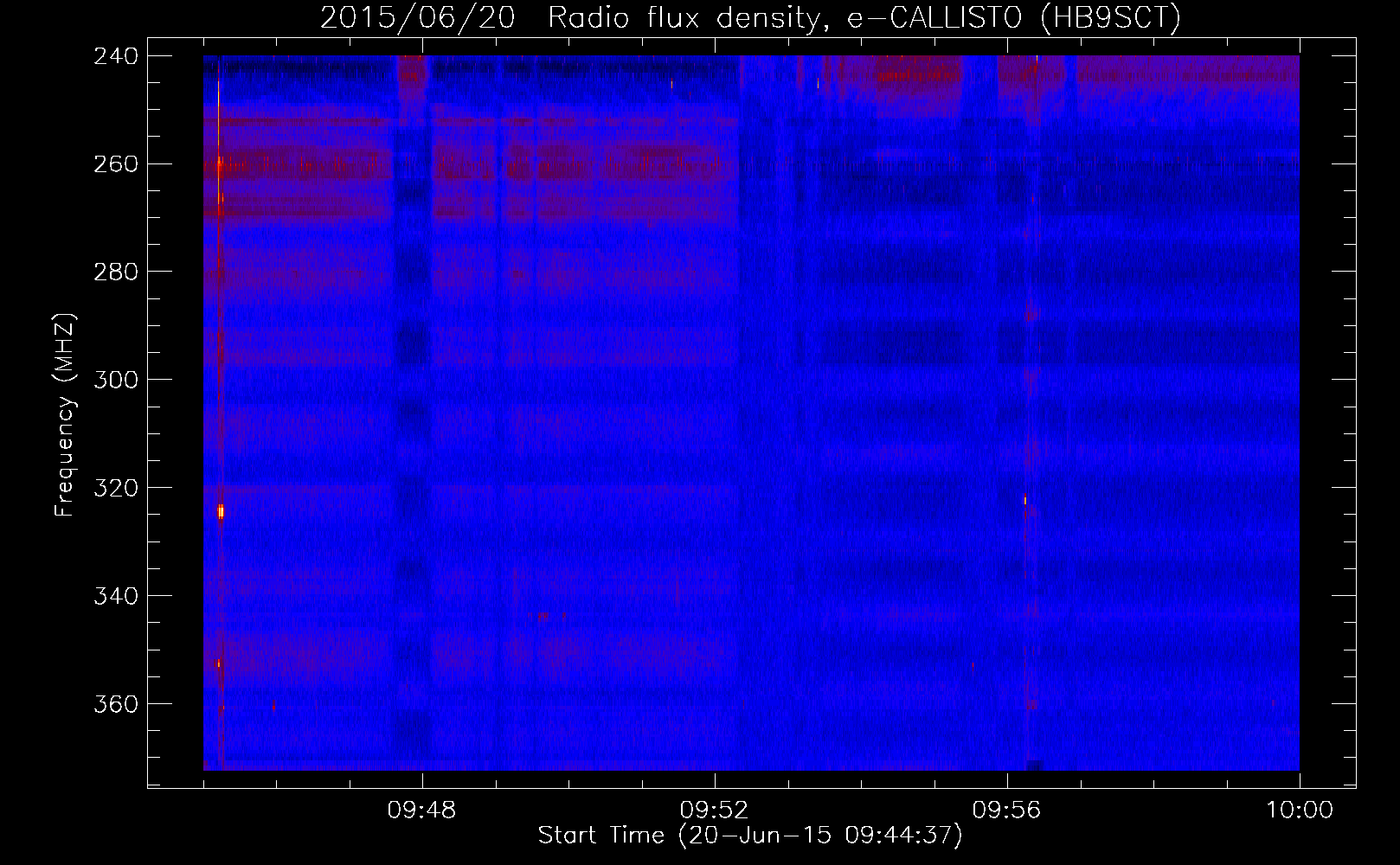Image resolution: width=1400 pixels, height=865 pixels.
Task: Click the 340 frequency tick label
Action: coord(116,596)
